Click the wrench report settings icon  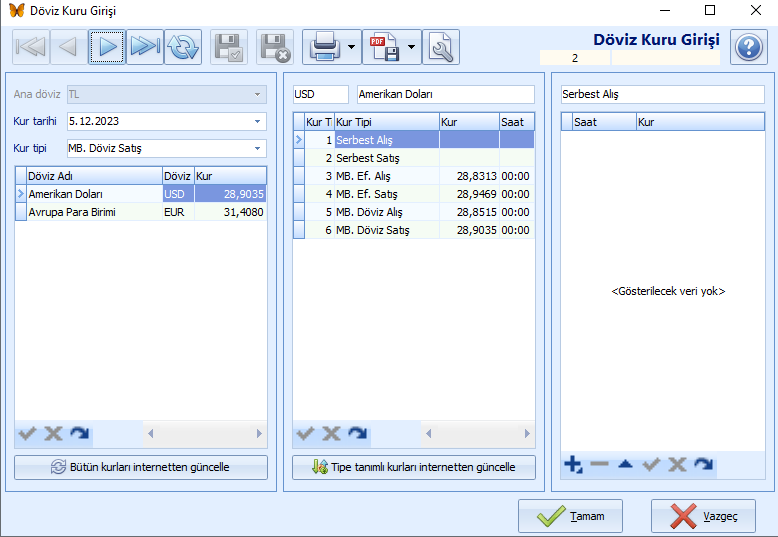[x=441, y=47]
